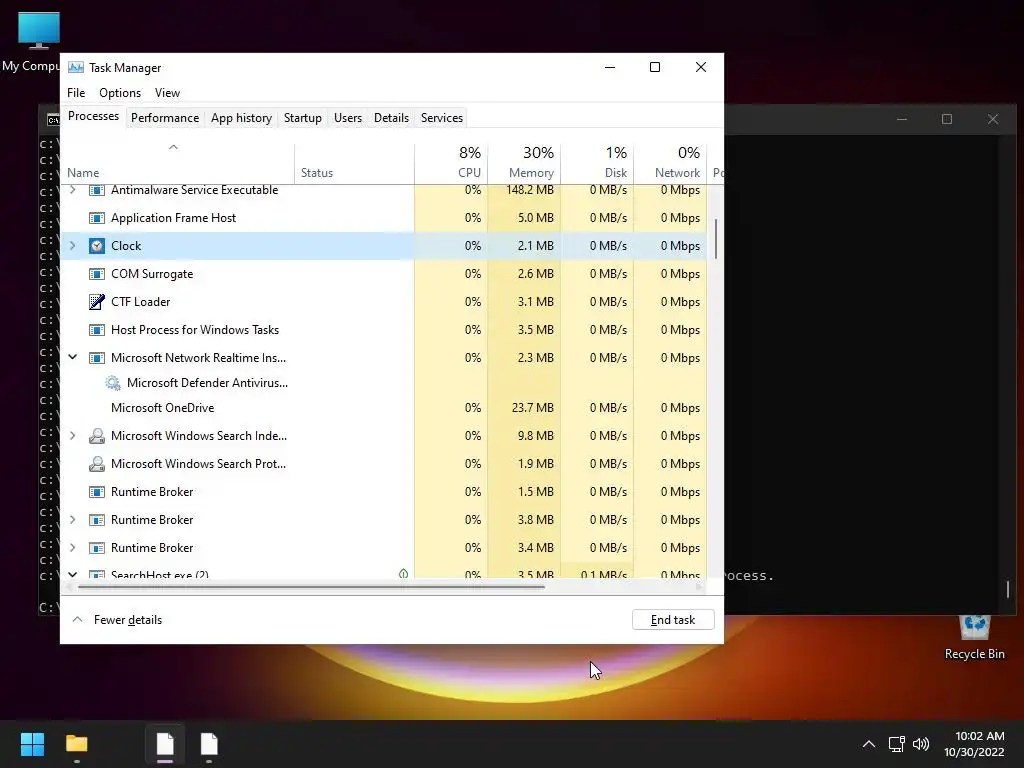Screen dimensions: 1024x768
Task: Open the clock and date in taskbar
Action: tap(974, 744)
